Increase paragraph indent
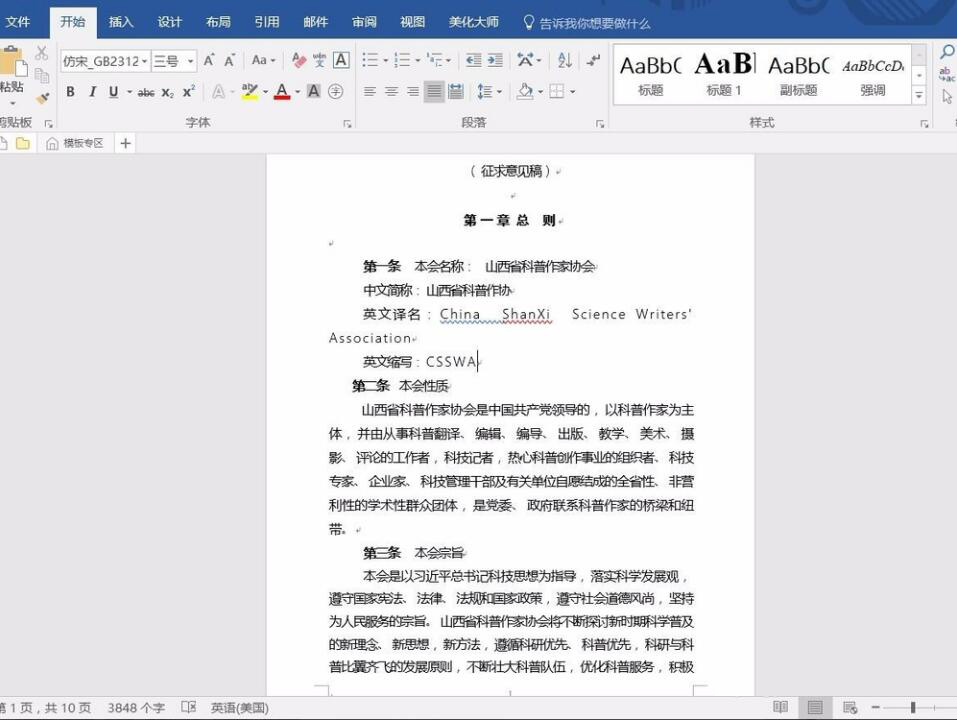The image size is (957, 720). tap(495, 60)
